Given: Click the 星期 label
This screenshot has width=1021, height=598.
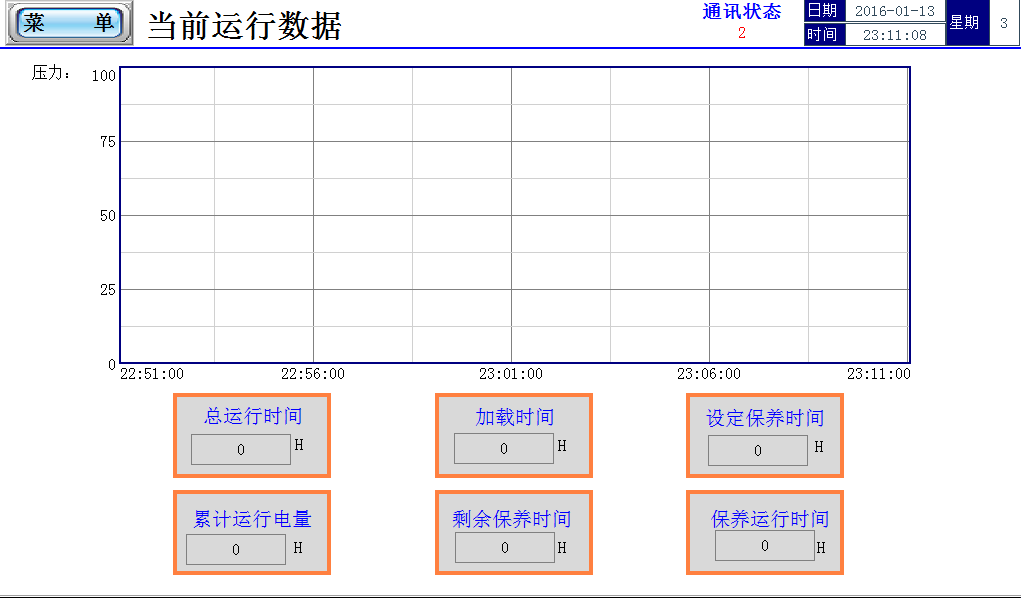Looking at the screenshot, I should click(x=964, y=22).
